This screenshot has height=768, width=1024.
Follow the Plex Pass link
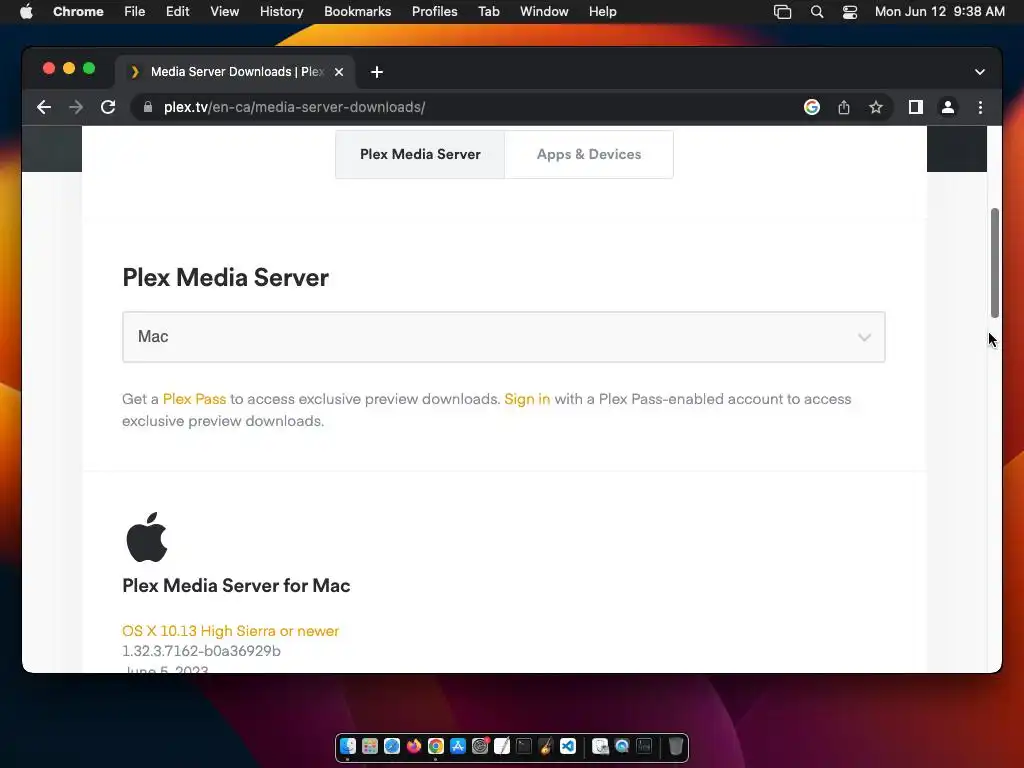(194, 399)
